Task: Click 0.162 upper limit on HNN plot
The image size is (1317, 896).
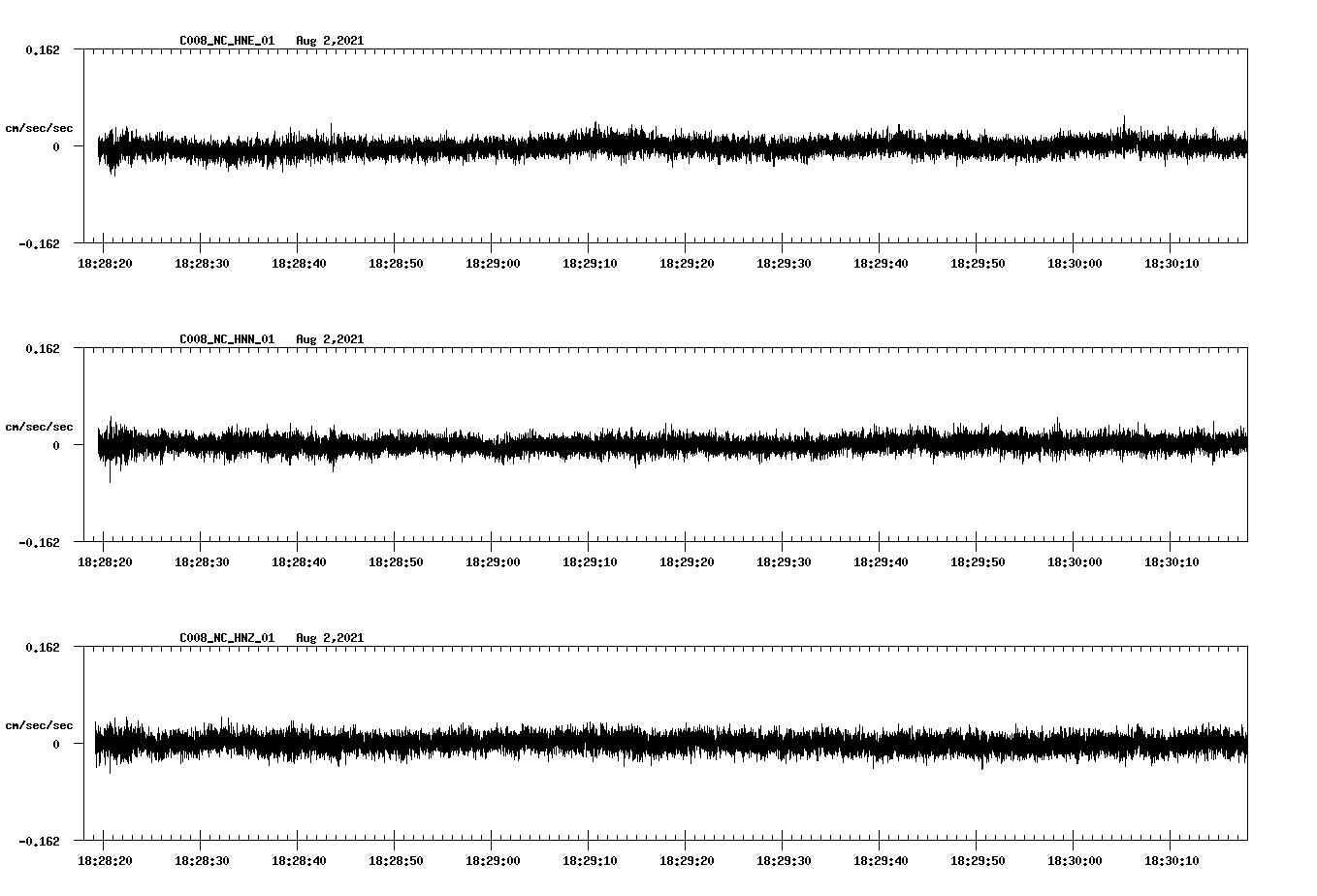Action: pos(42,348)
